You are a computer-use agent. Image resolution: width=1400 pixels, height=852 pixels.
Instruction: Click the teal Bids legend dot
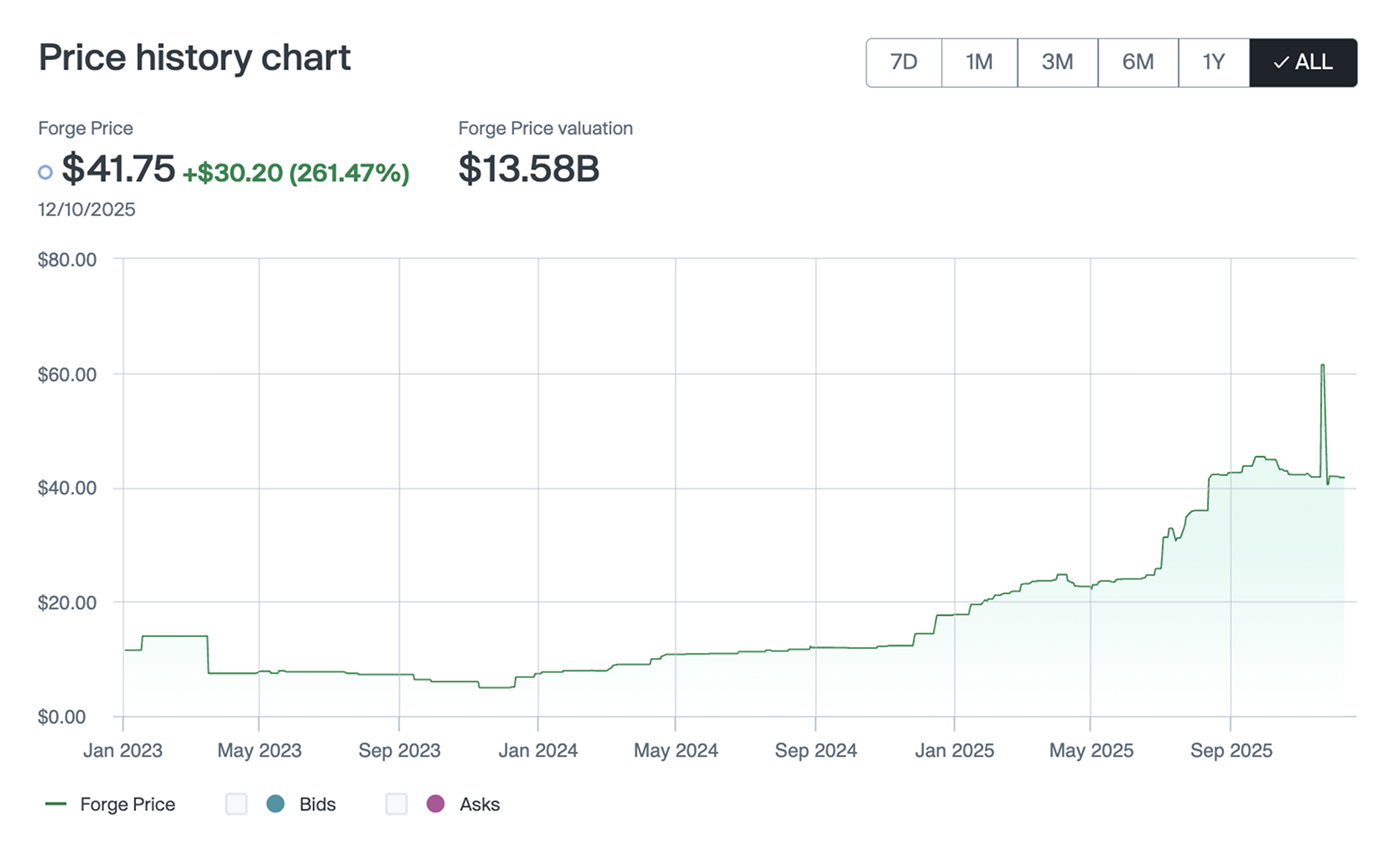(x=276, y=804)
